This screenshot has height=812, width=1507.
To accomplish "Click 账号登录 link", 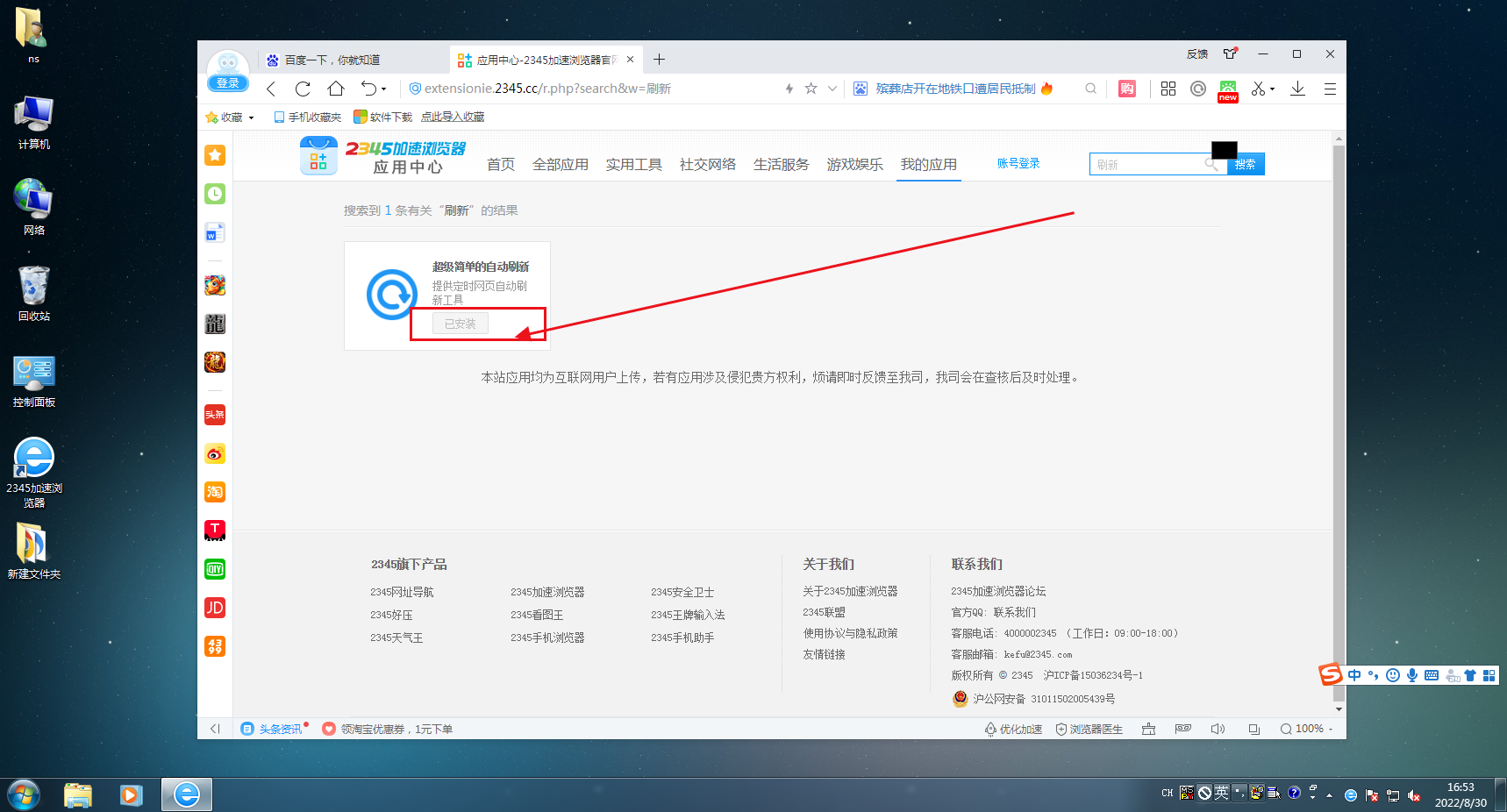I will (x=1018, y=163).
